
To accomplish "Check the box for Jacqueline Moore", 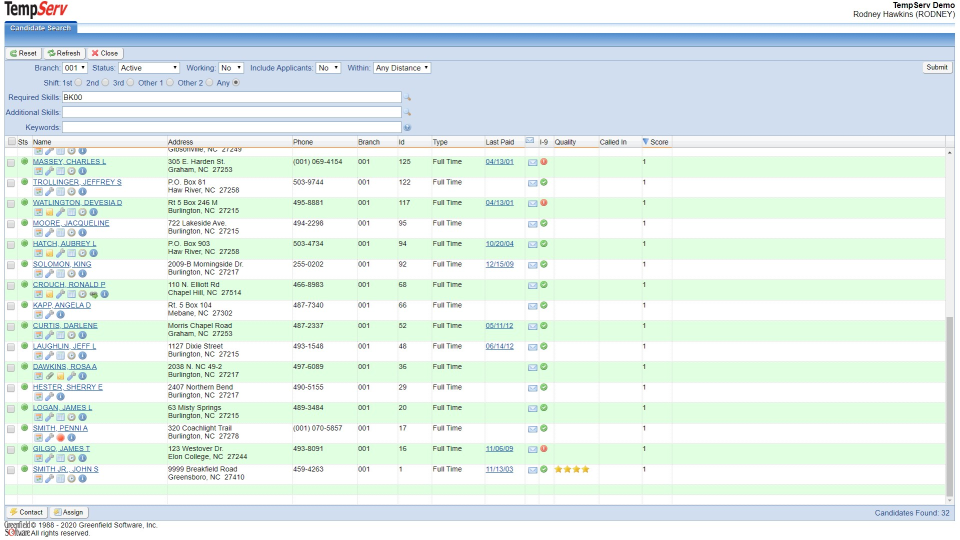I will tap(11, 224).
